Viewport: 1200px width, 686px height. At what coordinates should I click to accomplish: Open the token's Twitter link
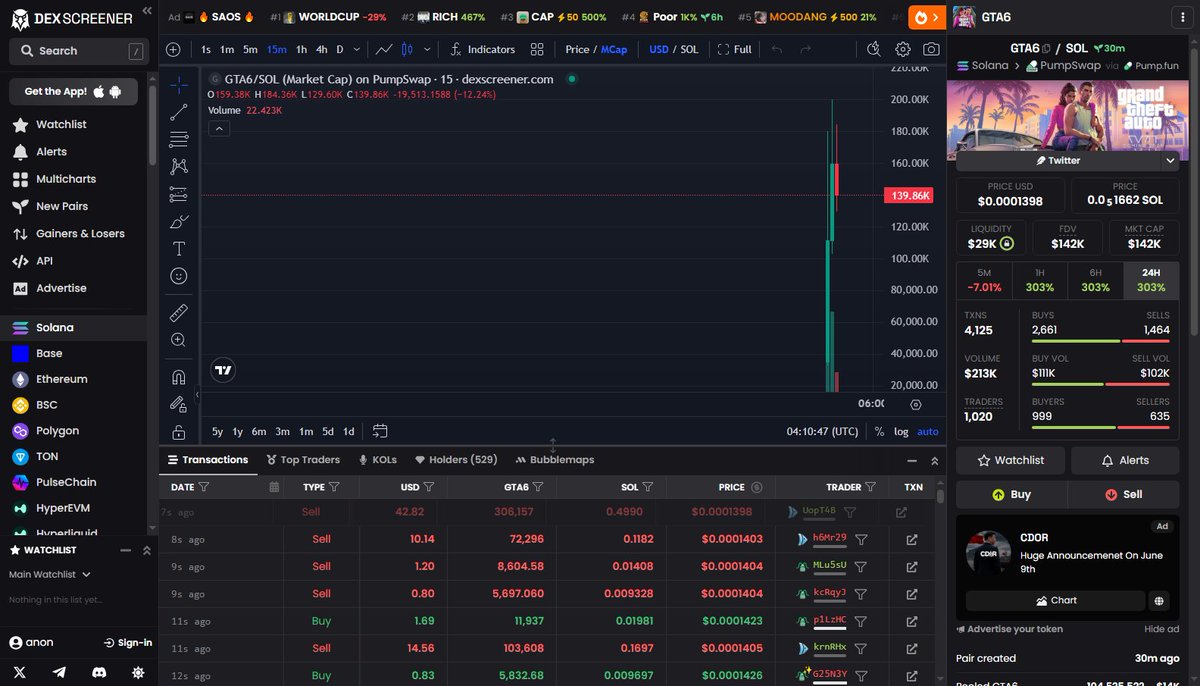1058,160
